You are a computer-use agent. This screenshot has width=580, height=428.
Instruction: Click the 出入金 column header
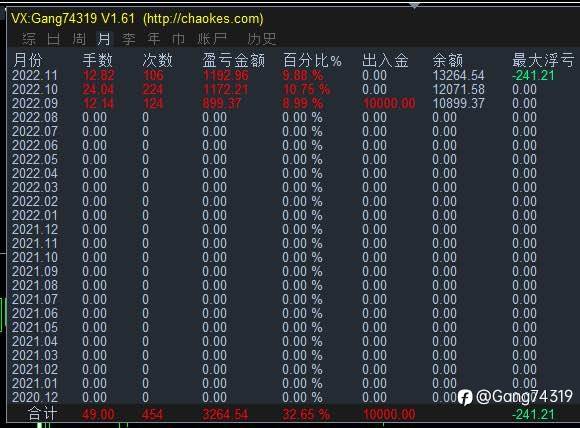click(385, 60)
